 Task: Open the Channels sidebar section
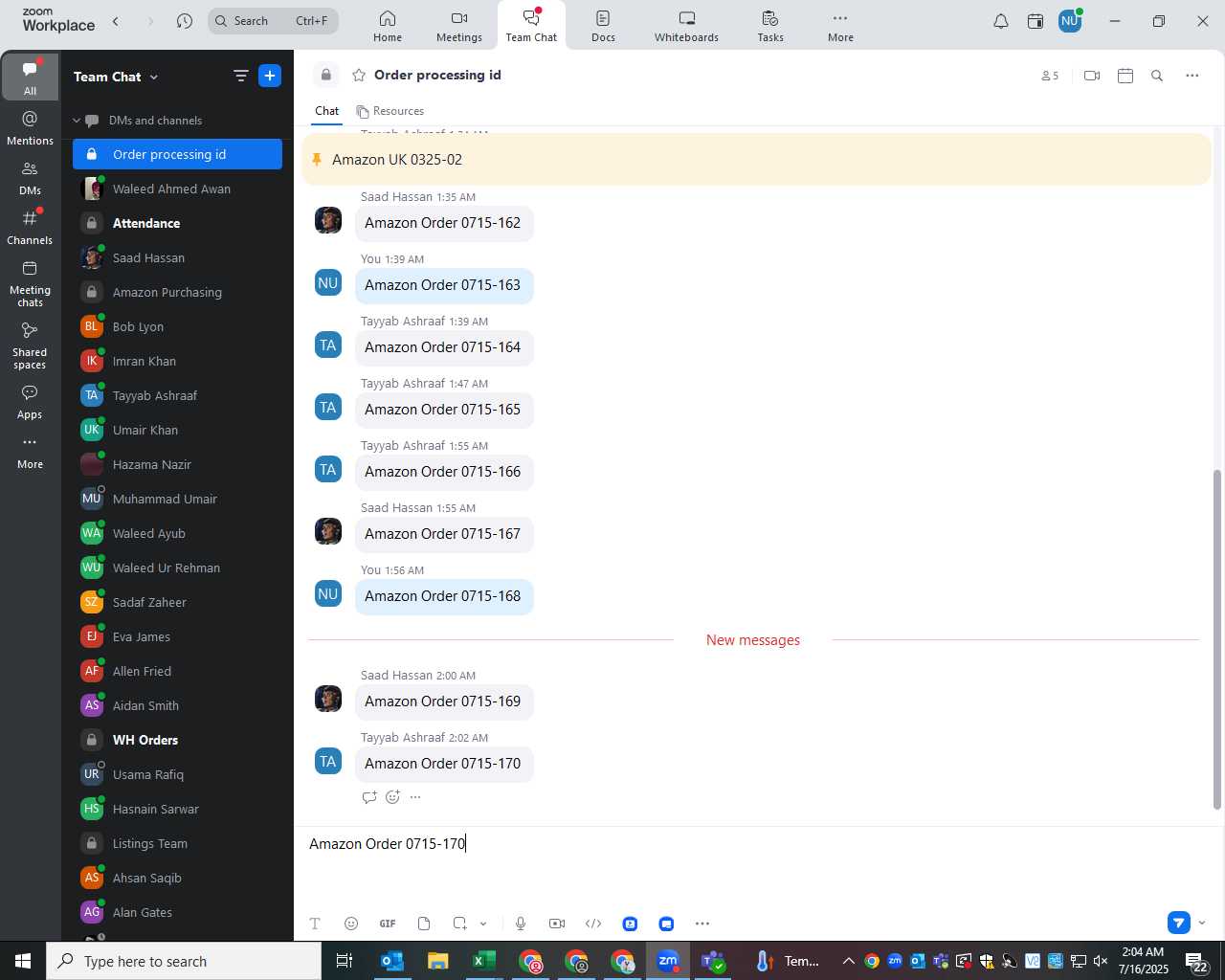[x=30, y=228]
